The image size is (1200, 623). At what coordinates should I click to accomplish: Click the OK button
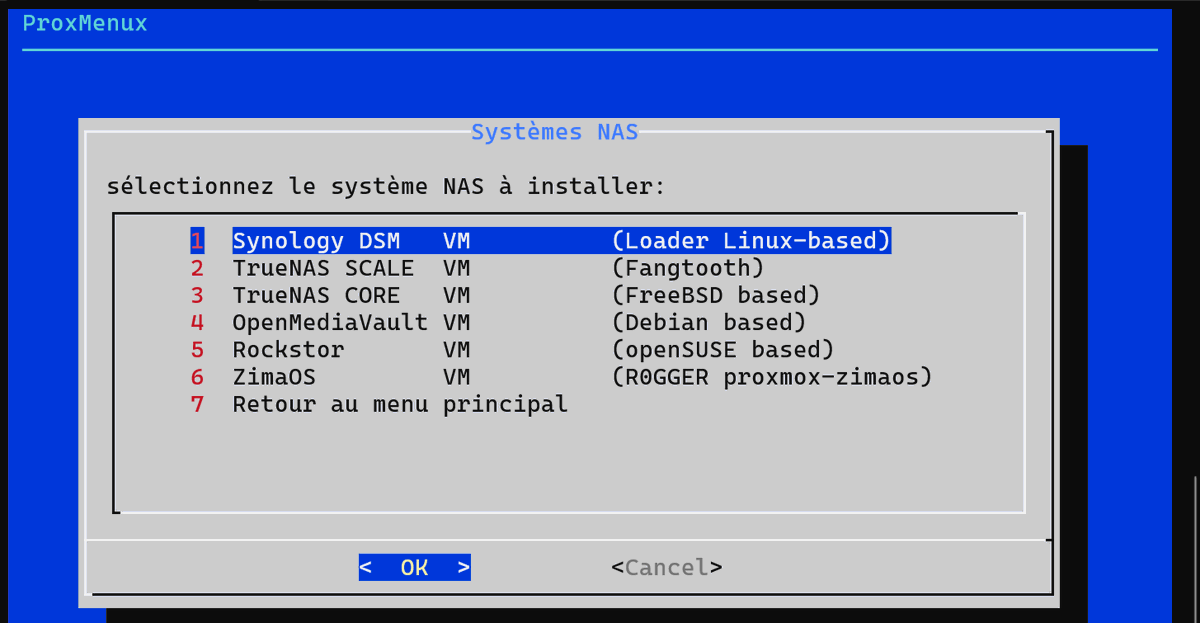coord(414,568)
